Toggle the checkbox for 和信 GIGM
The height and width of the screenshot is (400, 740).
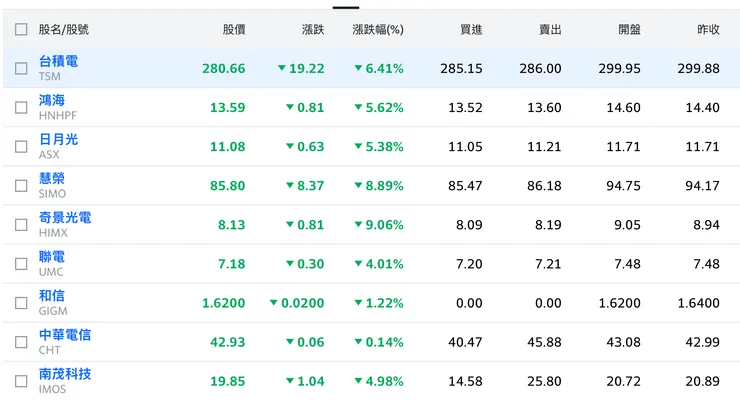21,303
